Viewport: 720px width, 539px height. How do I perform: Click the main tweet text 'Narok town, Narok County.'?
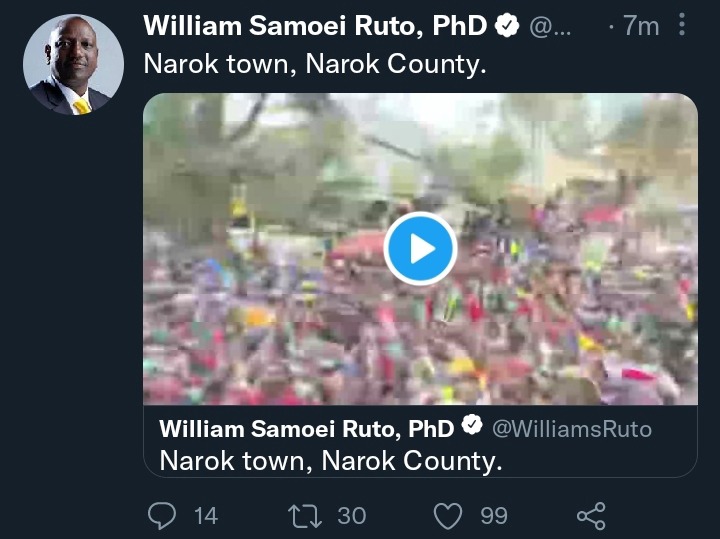[315, 63]
